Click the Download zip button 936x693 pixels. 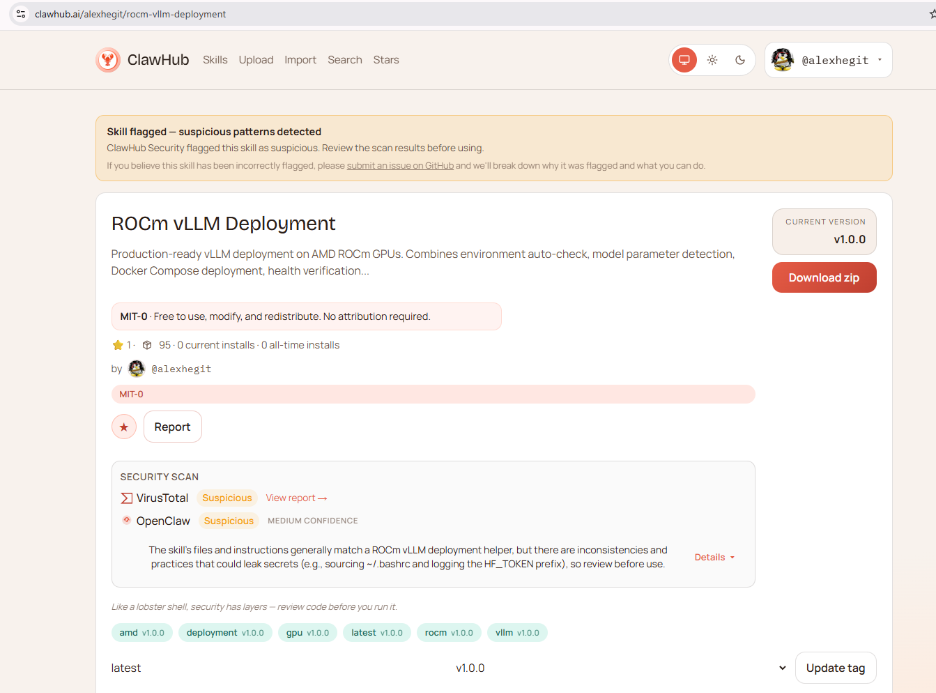824,278
